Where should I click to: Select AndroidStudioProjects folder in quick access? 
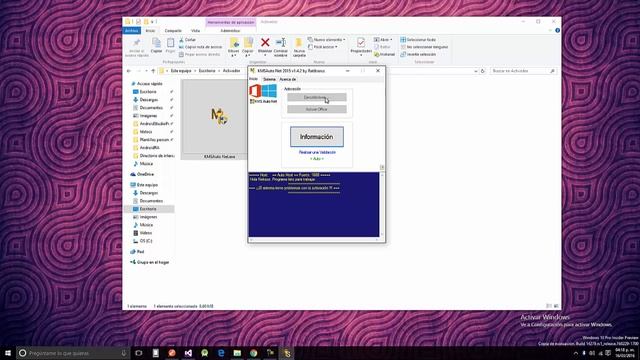click(x=153, y=124)
